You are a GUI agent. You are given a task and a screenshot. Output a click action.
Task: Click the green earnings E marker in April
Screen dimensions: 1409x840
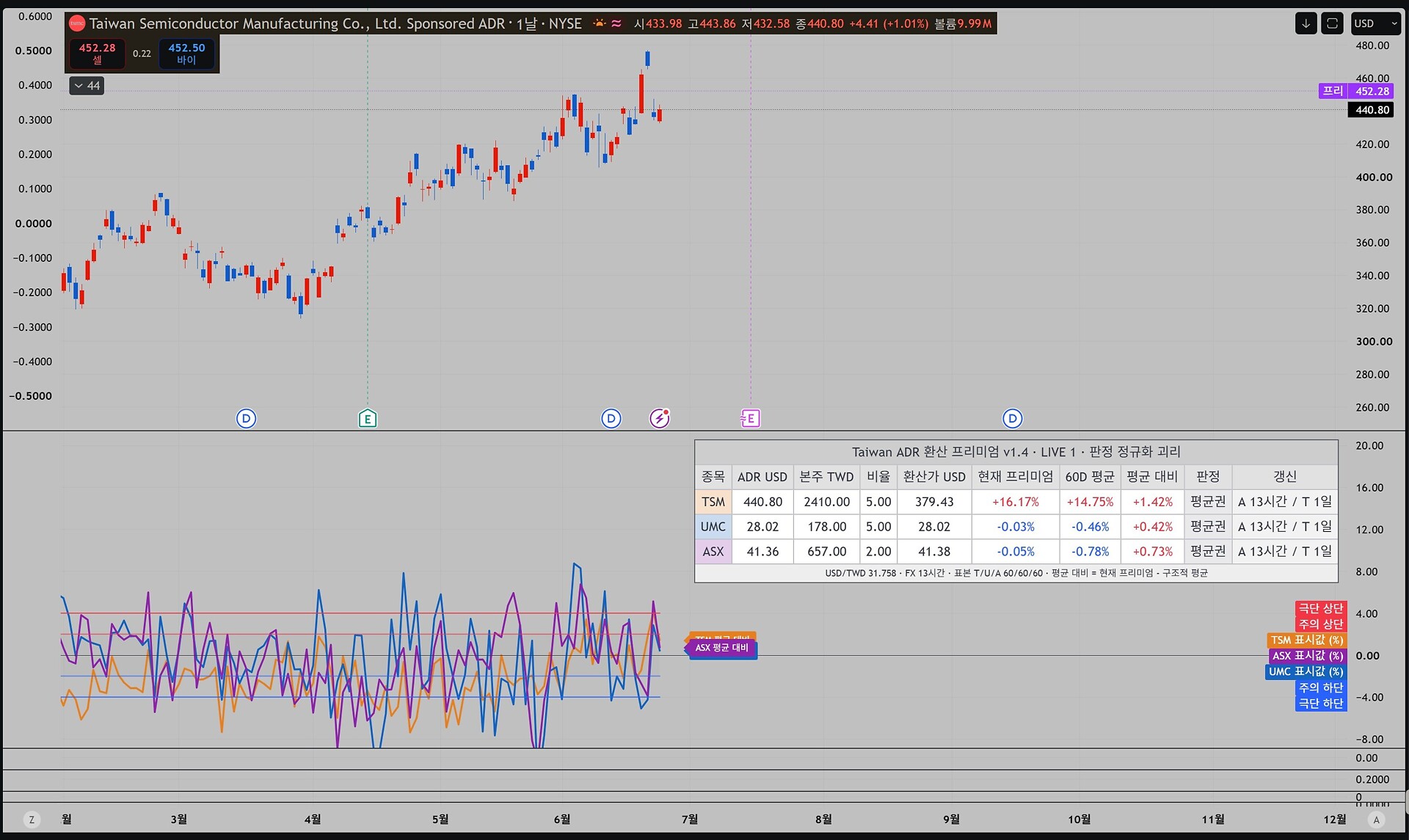[368, 419]
